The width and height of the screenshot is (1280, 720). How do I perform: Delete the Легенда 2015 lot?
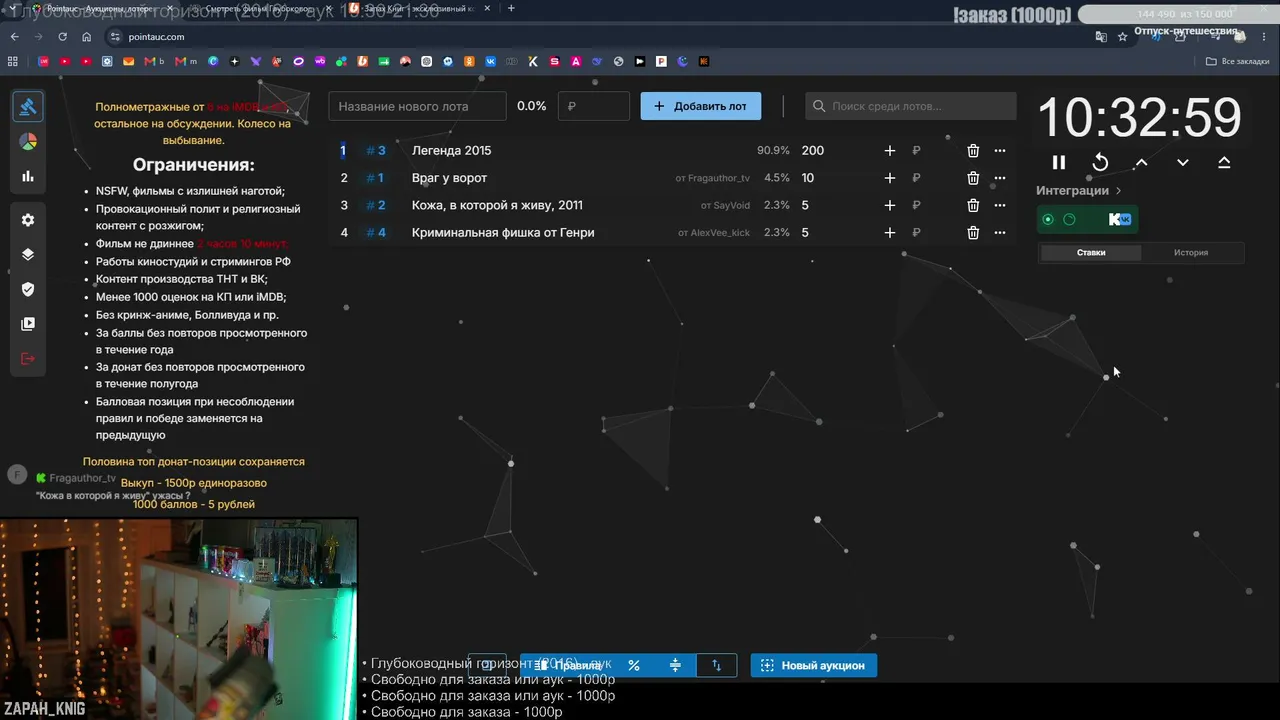tap(973, 151)
